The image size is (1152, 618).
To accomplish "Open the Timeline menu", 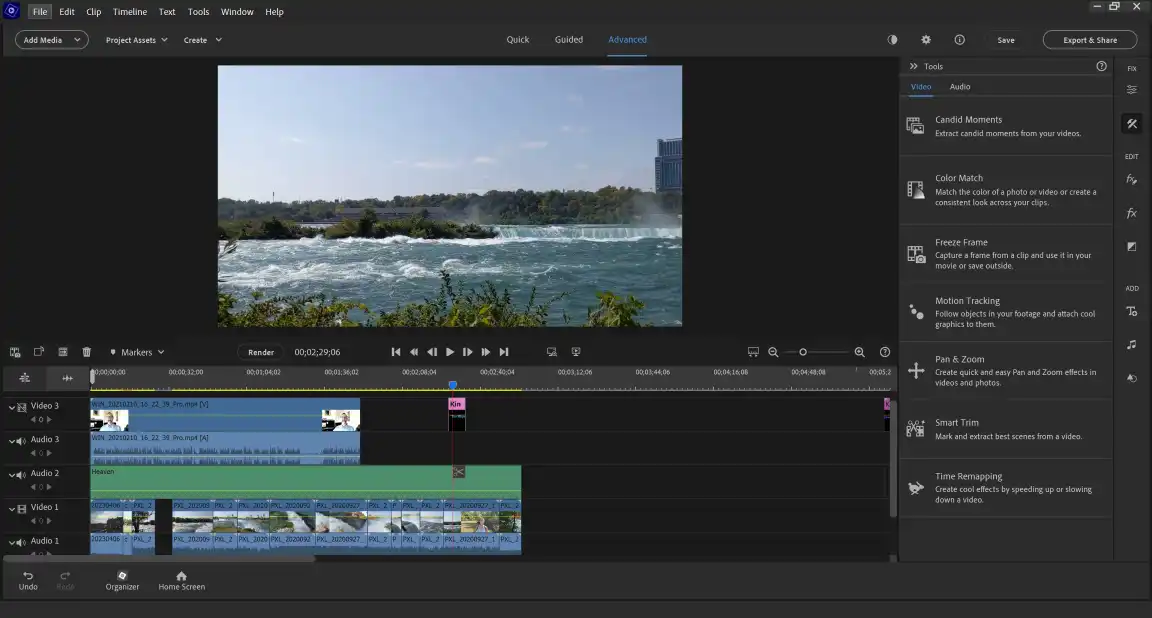I will tap(129, 12).
